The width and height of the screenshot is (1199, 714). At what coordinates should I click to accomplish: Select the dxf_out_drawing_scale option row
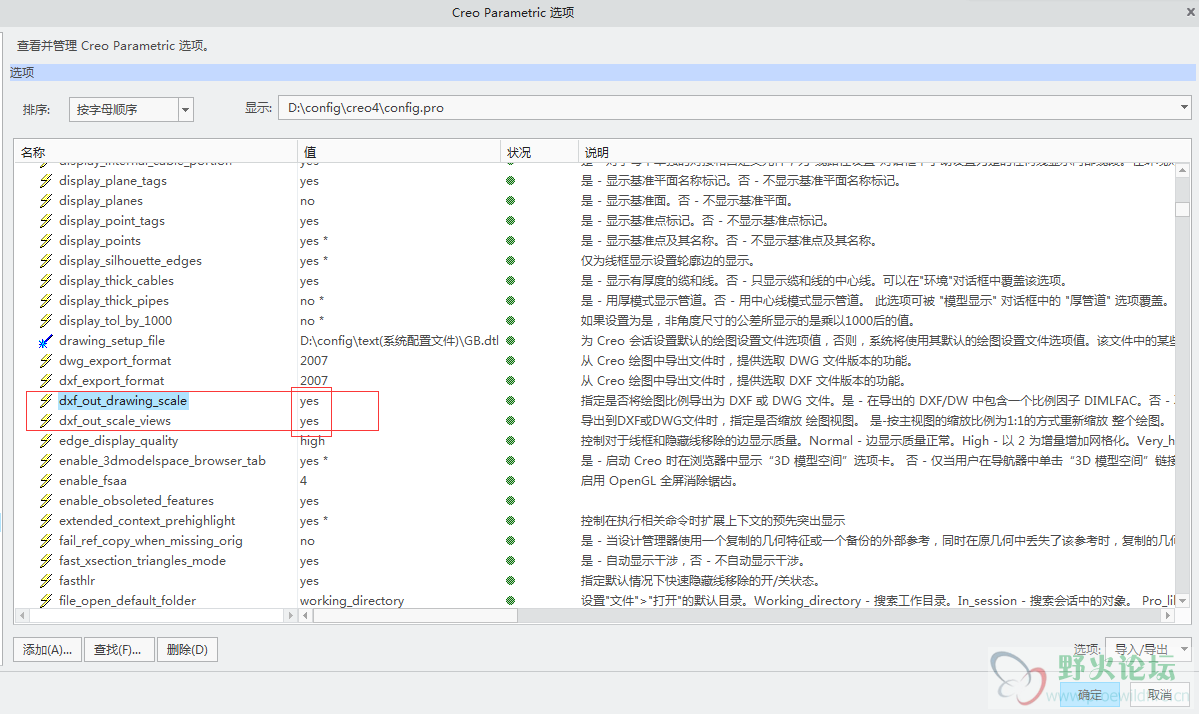pos(122,401)
